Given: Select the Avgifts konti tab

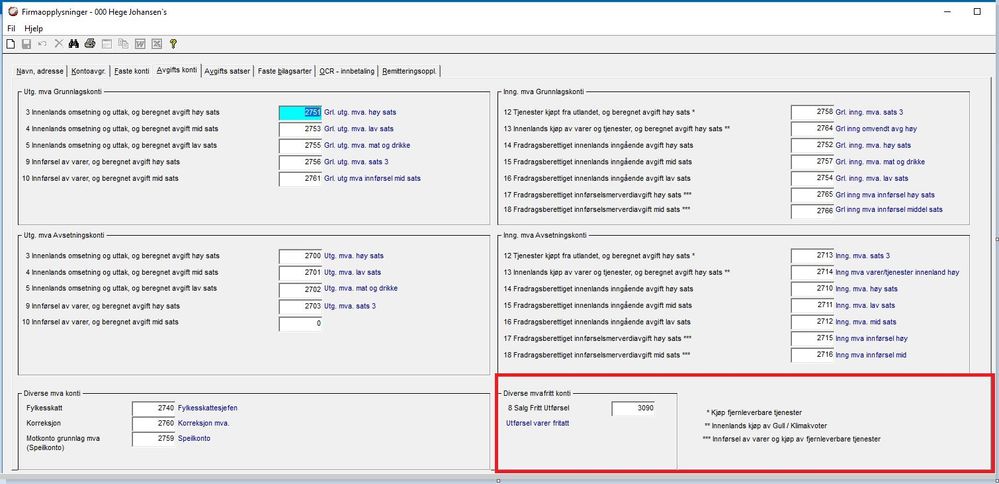Looking at the screenshot, I should (x=176, y=70).
